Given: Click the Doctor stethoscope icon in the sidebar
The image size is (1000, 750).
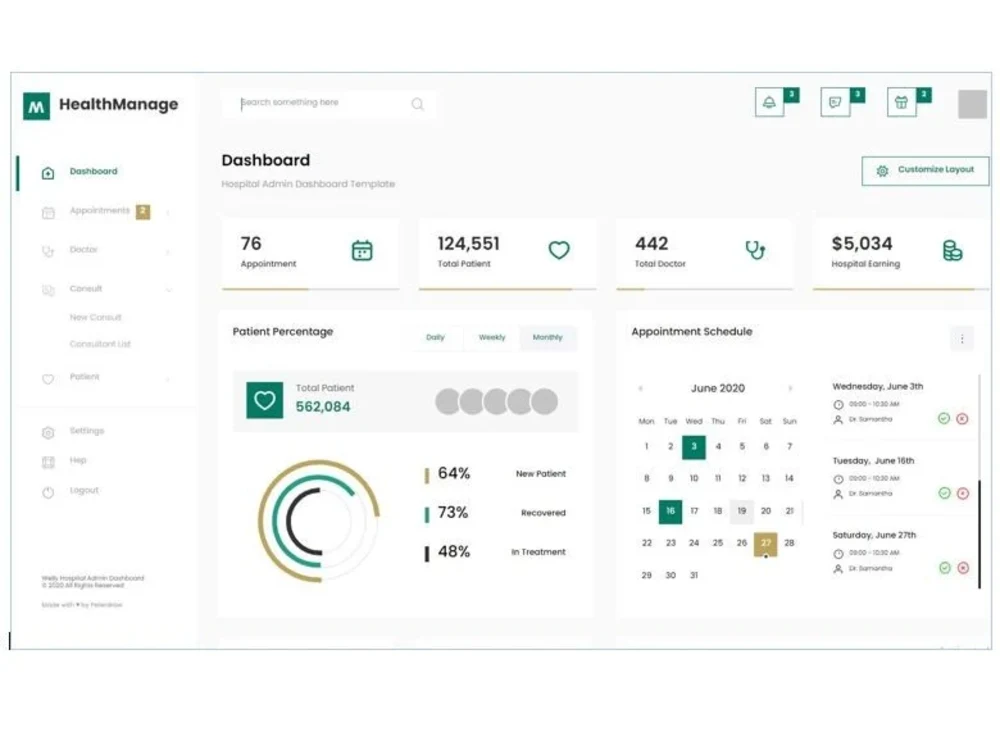Looking at the screenshot, I should 48,249.
